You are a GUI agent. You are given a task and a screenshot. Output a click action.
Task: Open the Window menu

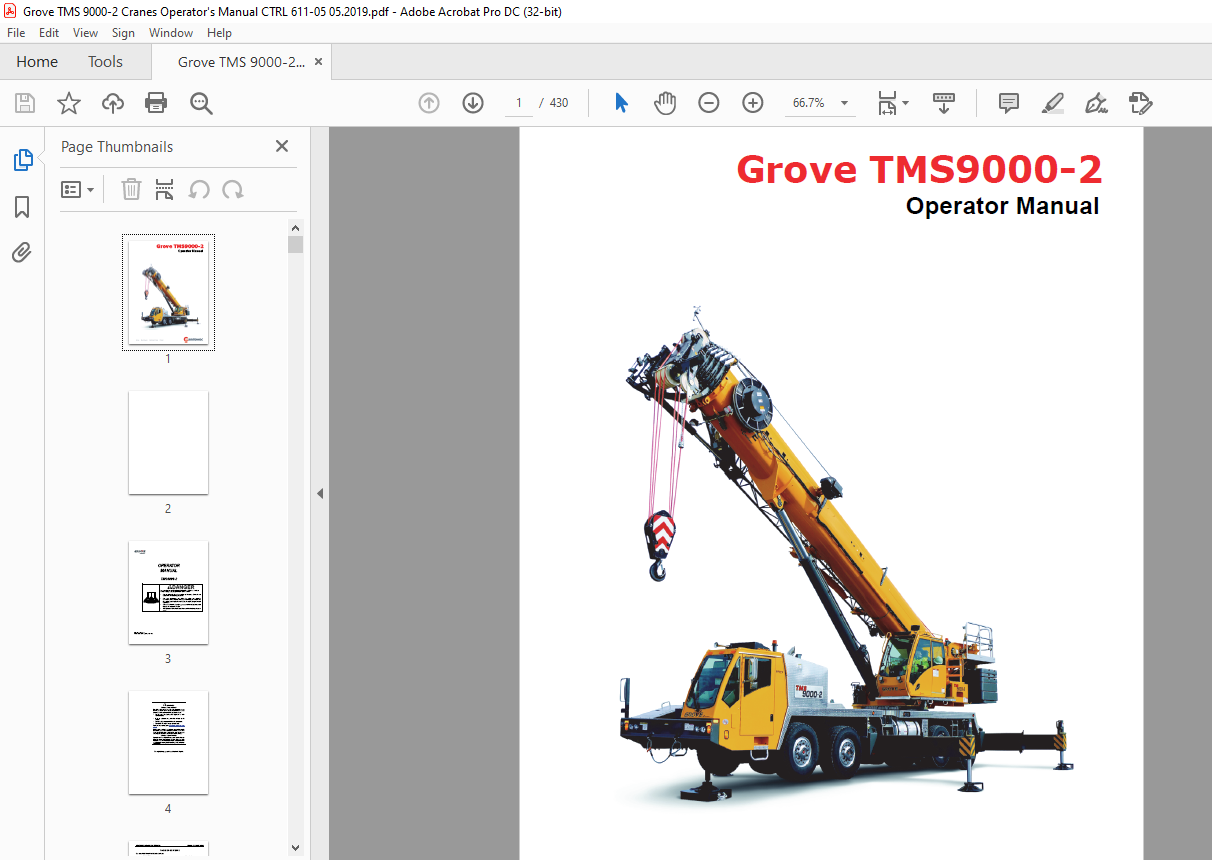(171, 33)
